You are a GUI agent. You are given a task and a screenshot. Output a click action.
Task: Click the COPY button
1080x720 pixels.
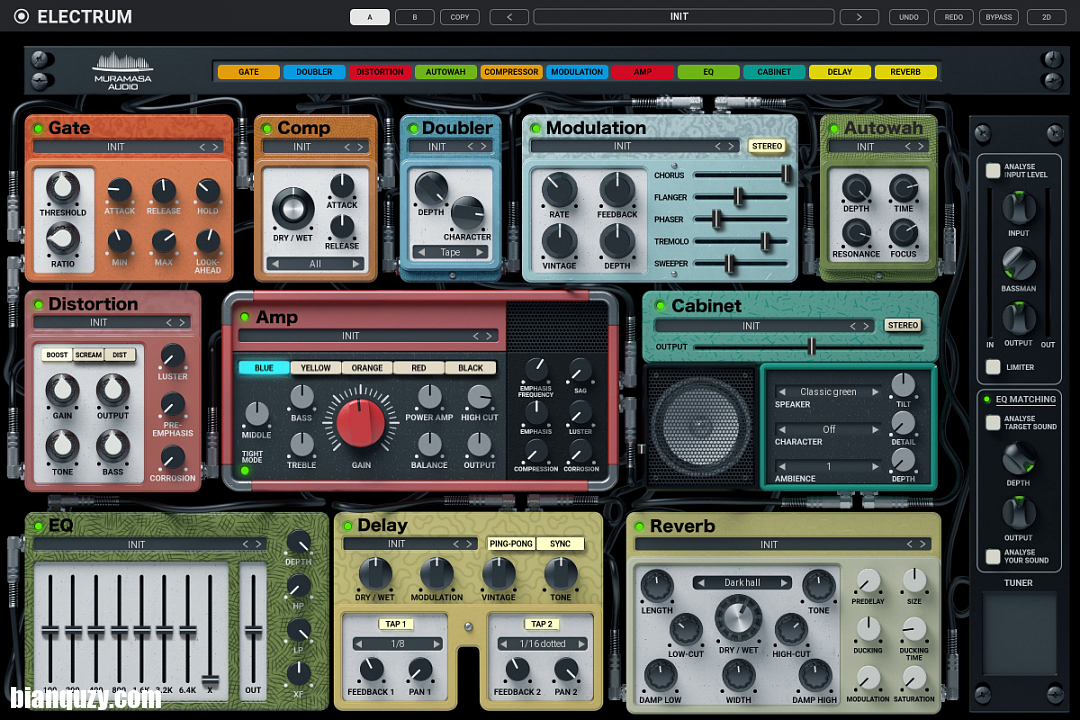coord(459,17)
